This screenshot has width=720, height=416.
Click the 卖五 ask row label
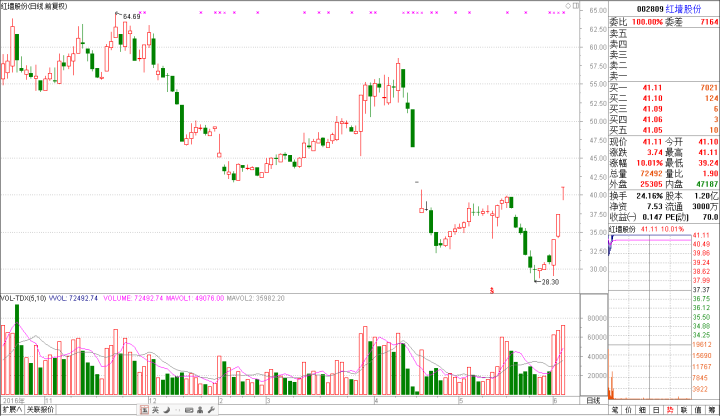coord(618,34)
